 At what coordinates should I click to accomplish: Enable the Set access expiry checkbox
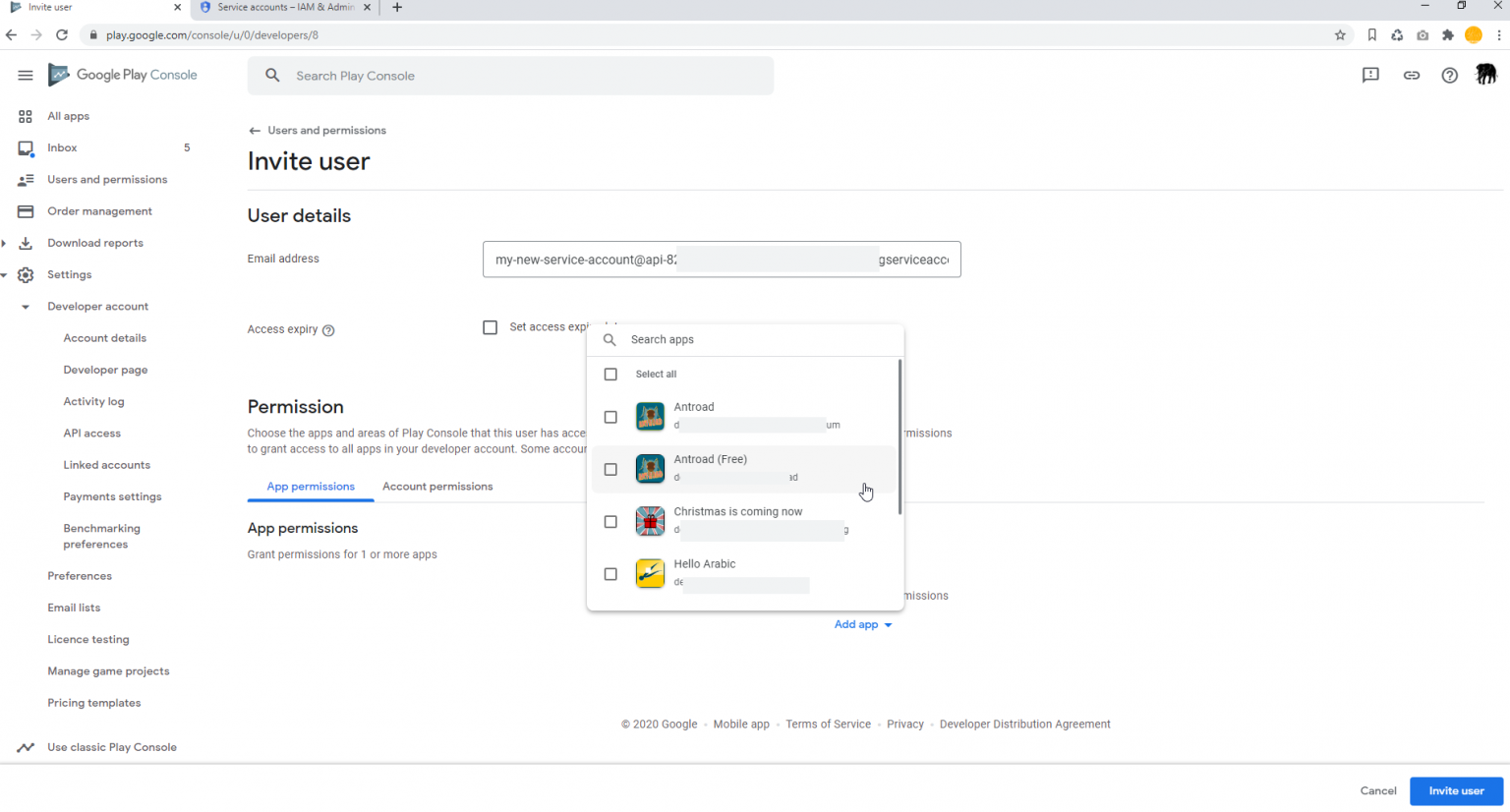[491, 327]
